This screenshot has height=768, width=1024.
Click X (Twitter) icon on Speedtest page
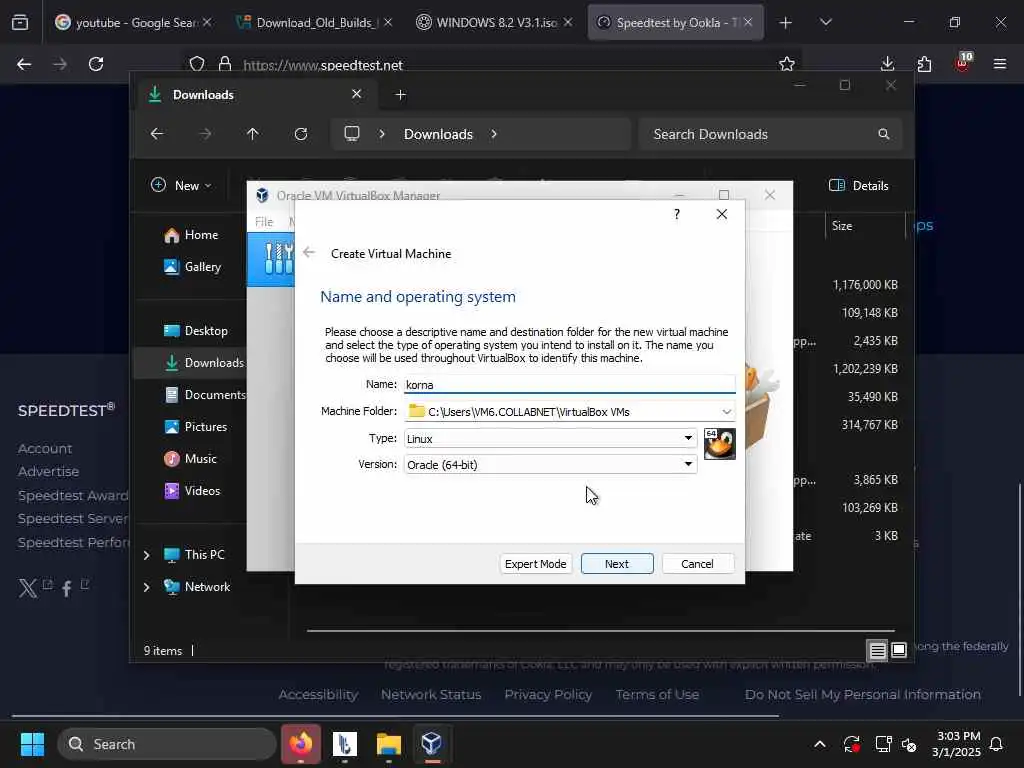pyautogui.click(x=27, y=588)
